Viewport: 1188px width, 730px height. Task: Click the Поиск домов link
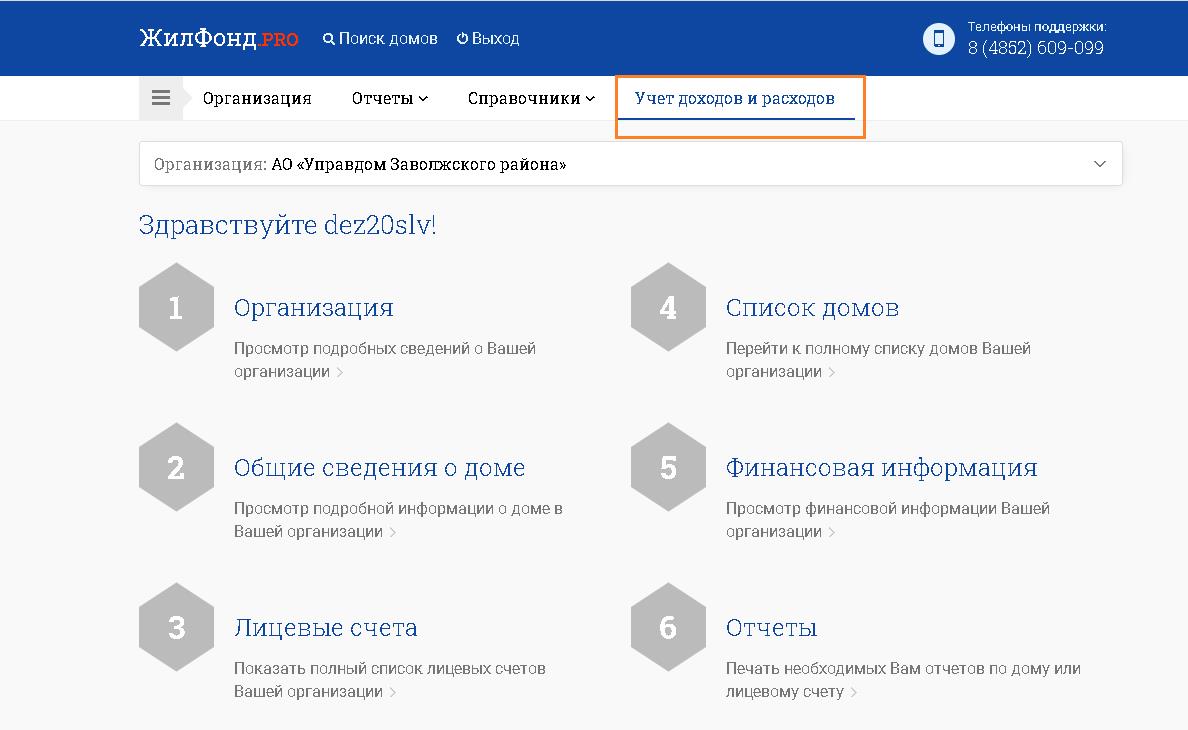(x=380, y=39)
